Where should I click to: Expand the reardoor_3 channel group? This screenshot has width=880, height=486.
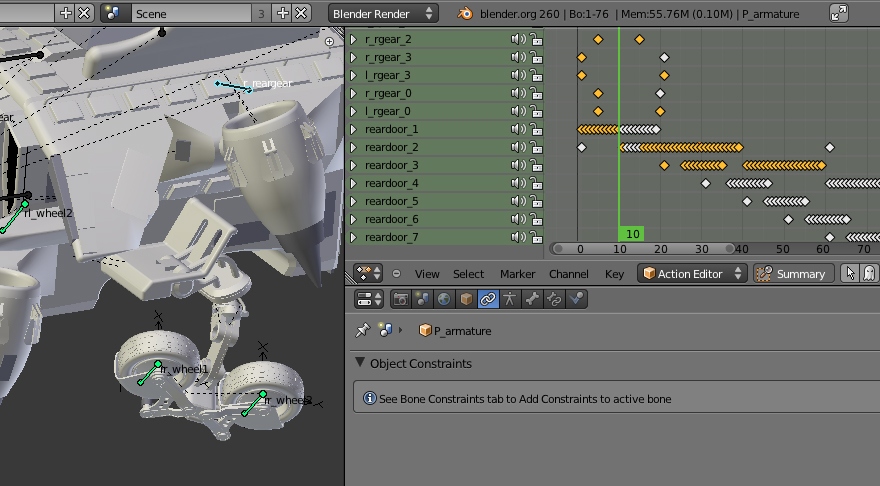[x=354, y=165]
